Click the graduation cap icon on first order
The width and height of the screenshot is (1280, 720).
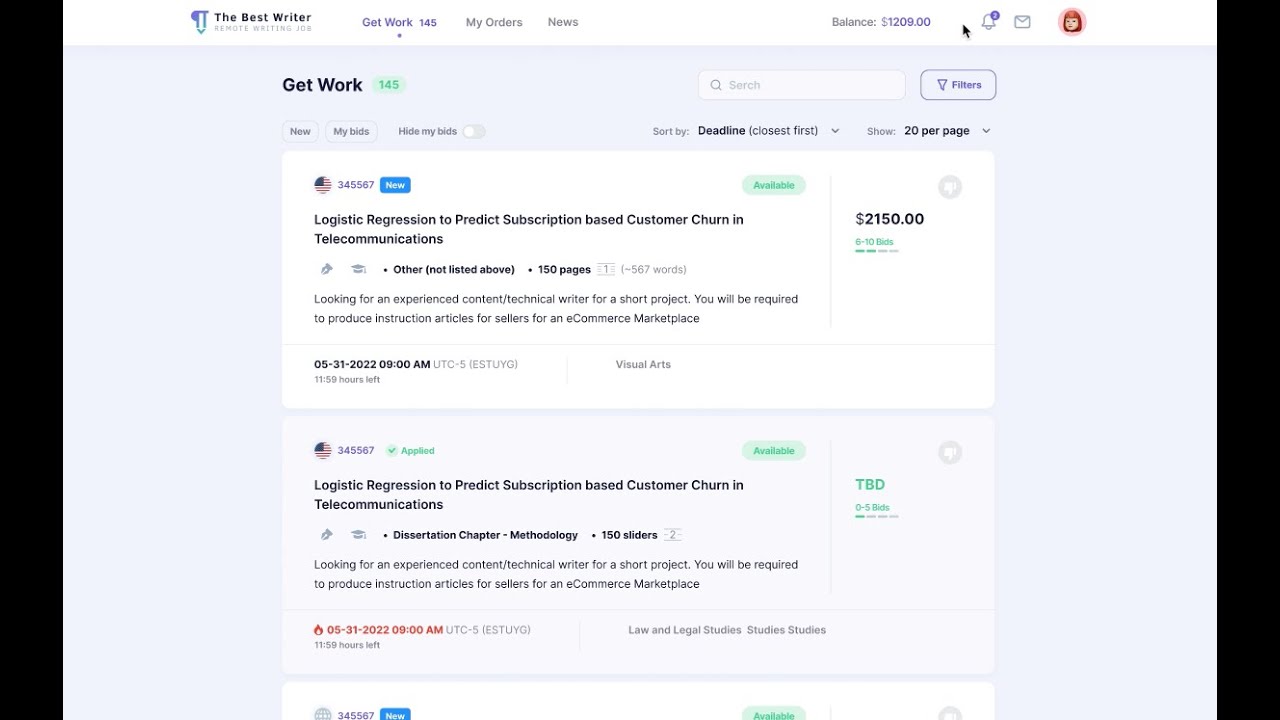pyautogui.click(x=358, y=269)
